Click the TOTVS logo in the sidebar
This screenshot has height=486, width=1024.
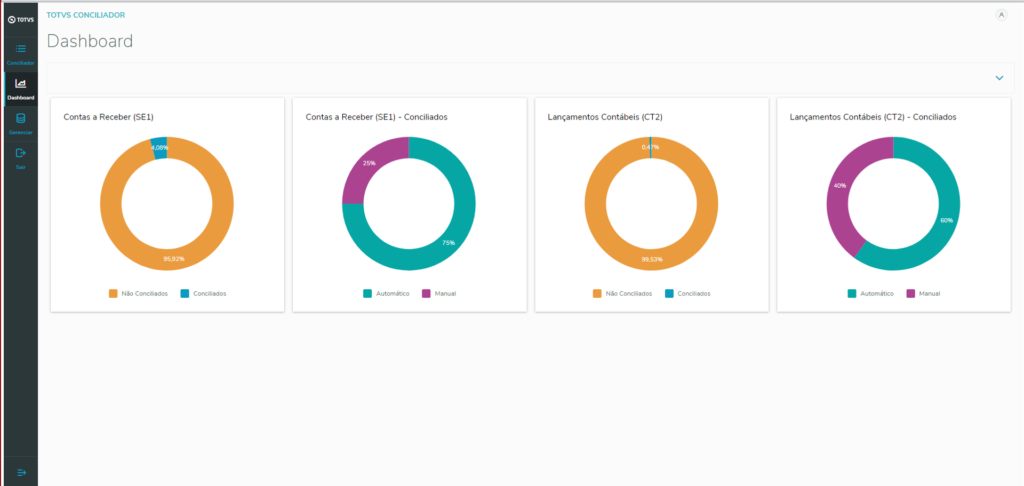click(19, 19)
